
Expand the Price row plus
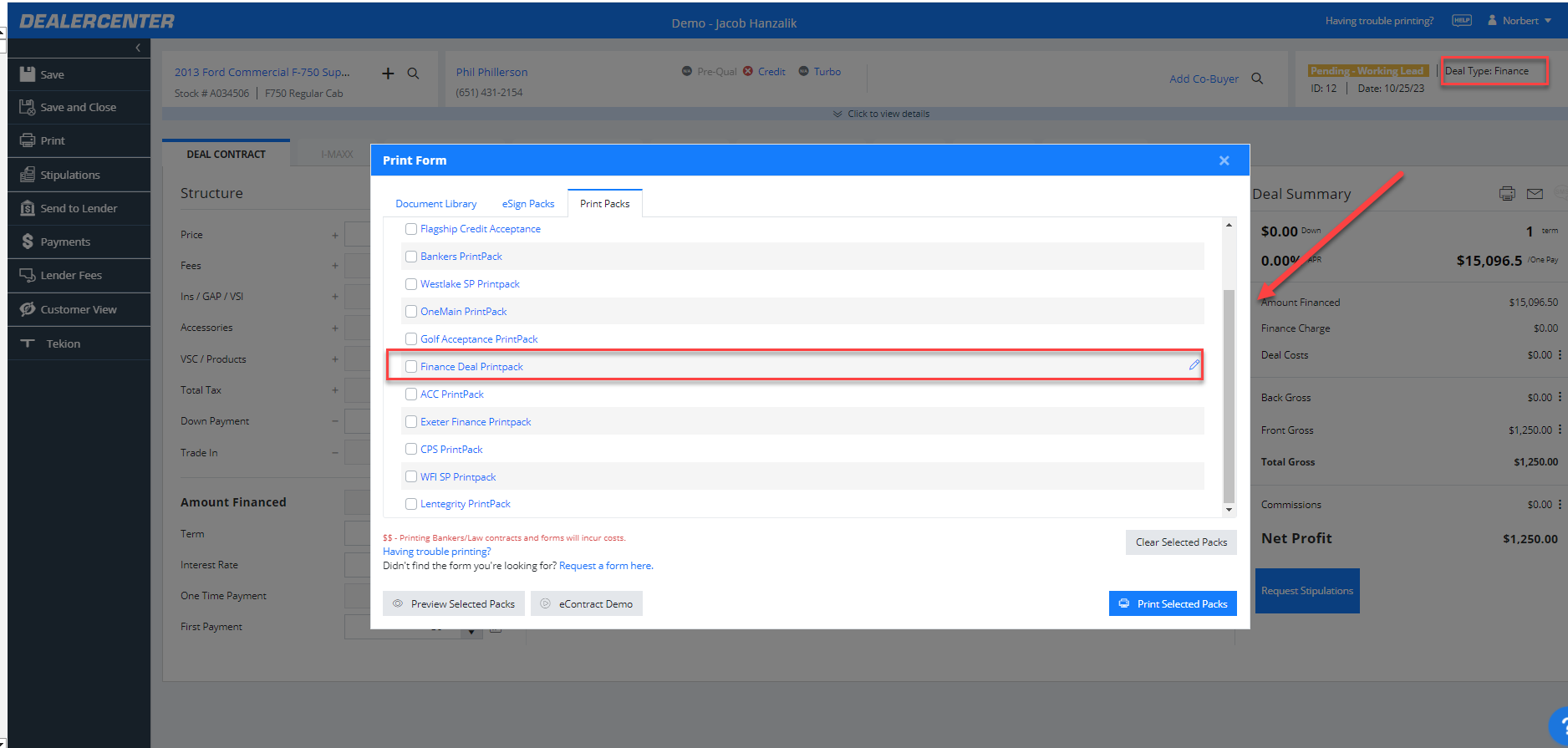(x=335, y=236)
